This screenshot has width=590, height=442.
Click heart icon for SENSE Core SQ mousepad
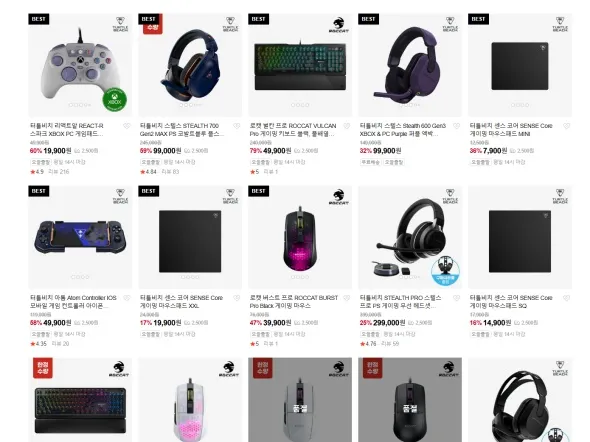(x=566, y=298)
